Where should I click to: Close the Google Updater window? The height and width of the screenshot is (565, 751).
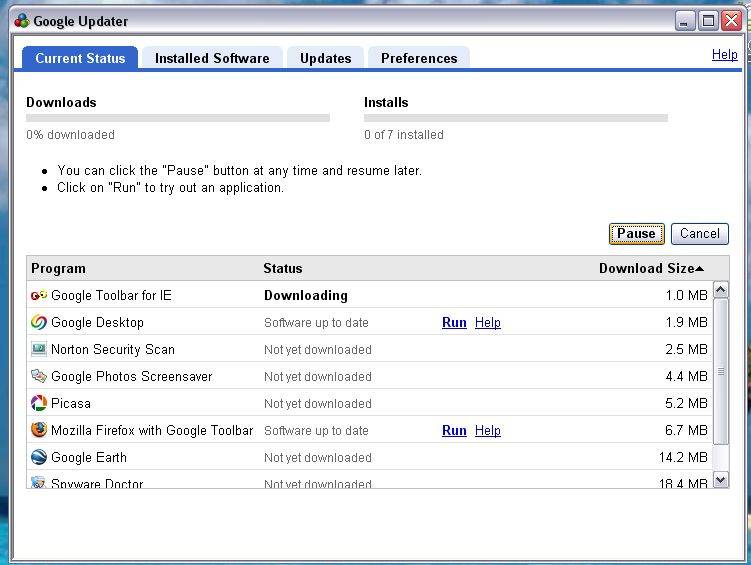point(731,21)
